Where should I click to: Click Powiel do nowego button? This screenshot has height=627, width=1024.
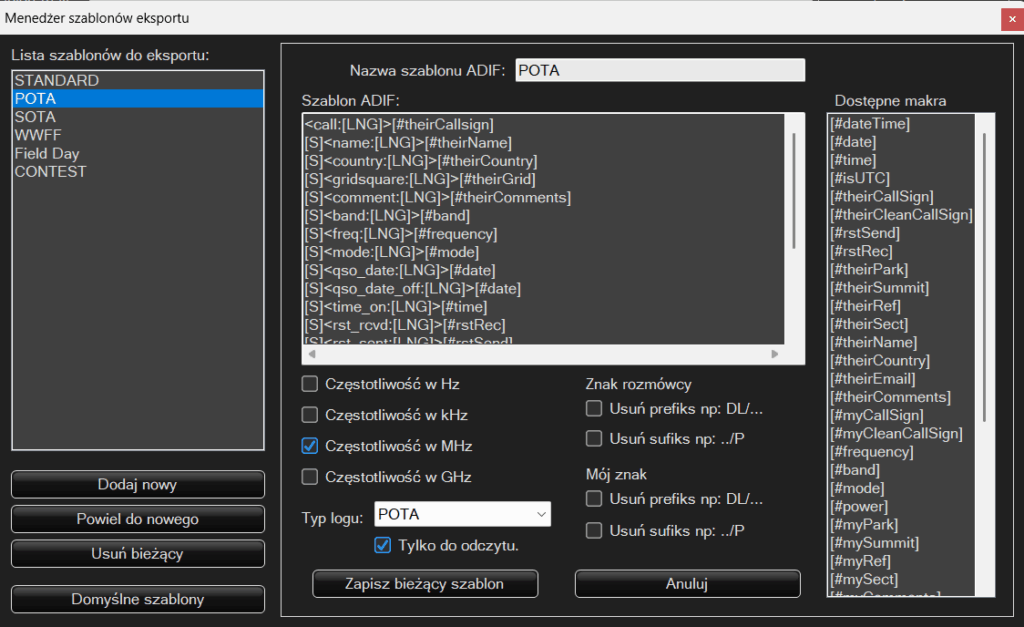(138, 519)
